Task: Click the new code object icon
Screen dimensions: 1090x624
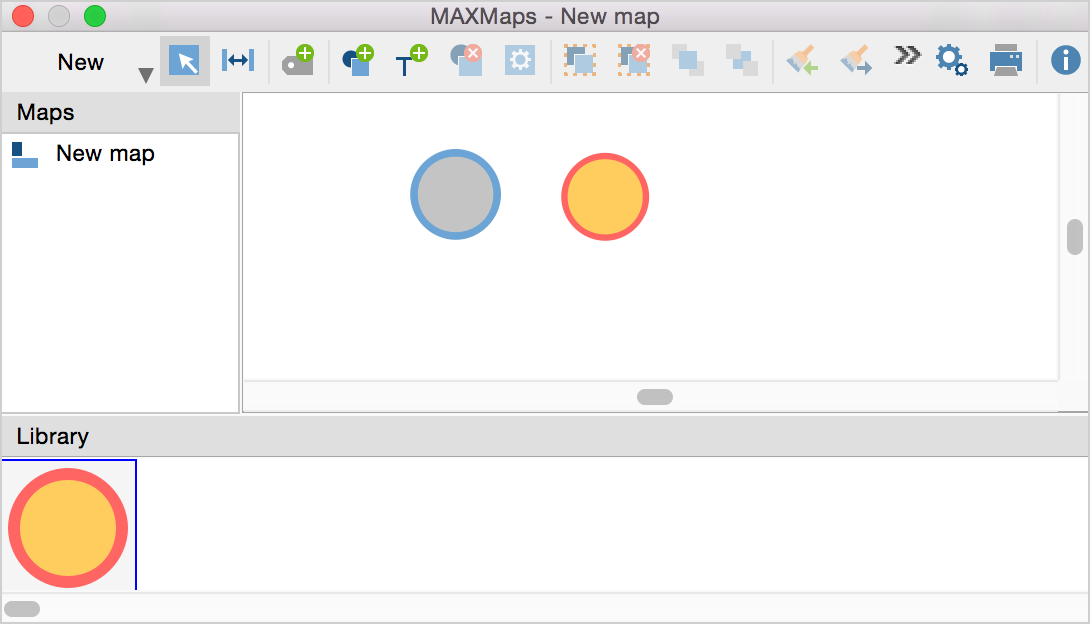Action: point(298,60)
